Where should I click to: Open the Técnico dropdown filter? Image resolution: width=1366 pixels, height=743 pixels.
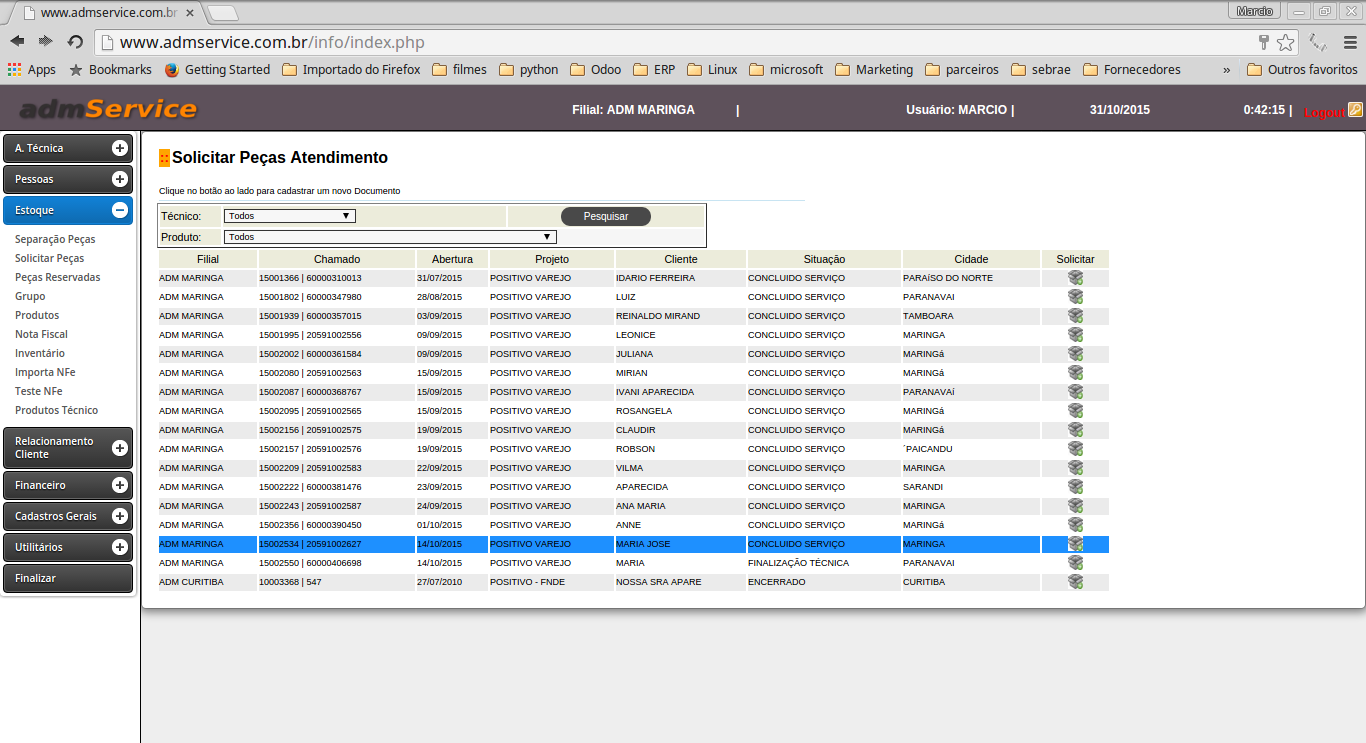289,216
